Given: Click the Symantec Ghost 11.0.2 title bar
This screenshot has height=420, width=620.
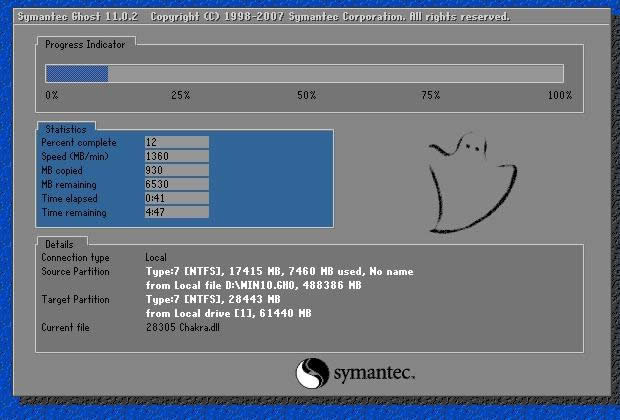Looking at the screenshot, I should click(x=310, y=17).
